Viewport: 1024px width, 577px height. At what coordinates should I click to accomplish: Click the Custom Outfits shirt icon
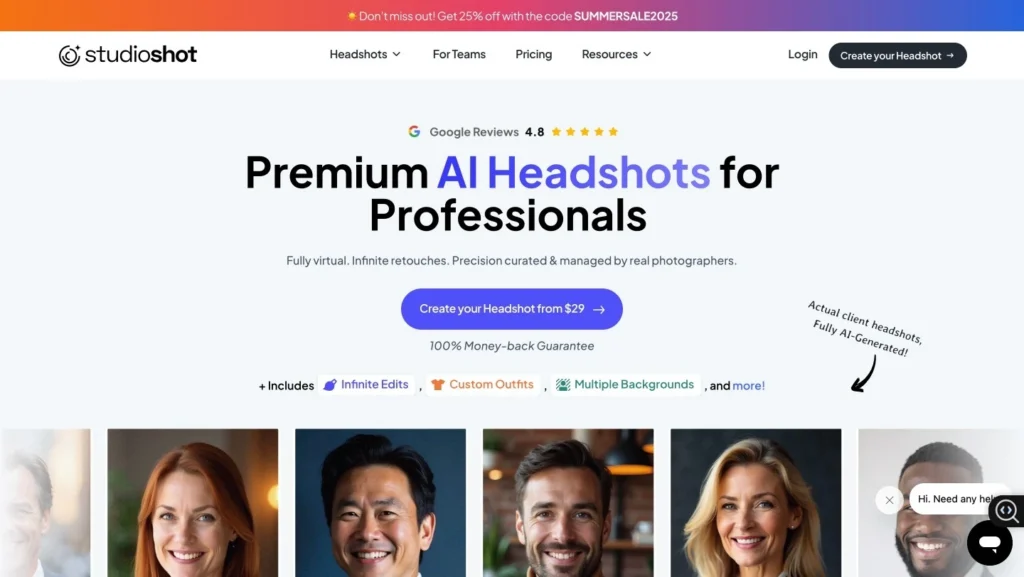click(x=438, y=385)
